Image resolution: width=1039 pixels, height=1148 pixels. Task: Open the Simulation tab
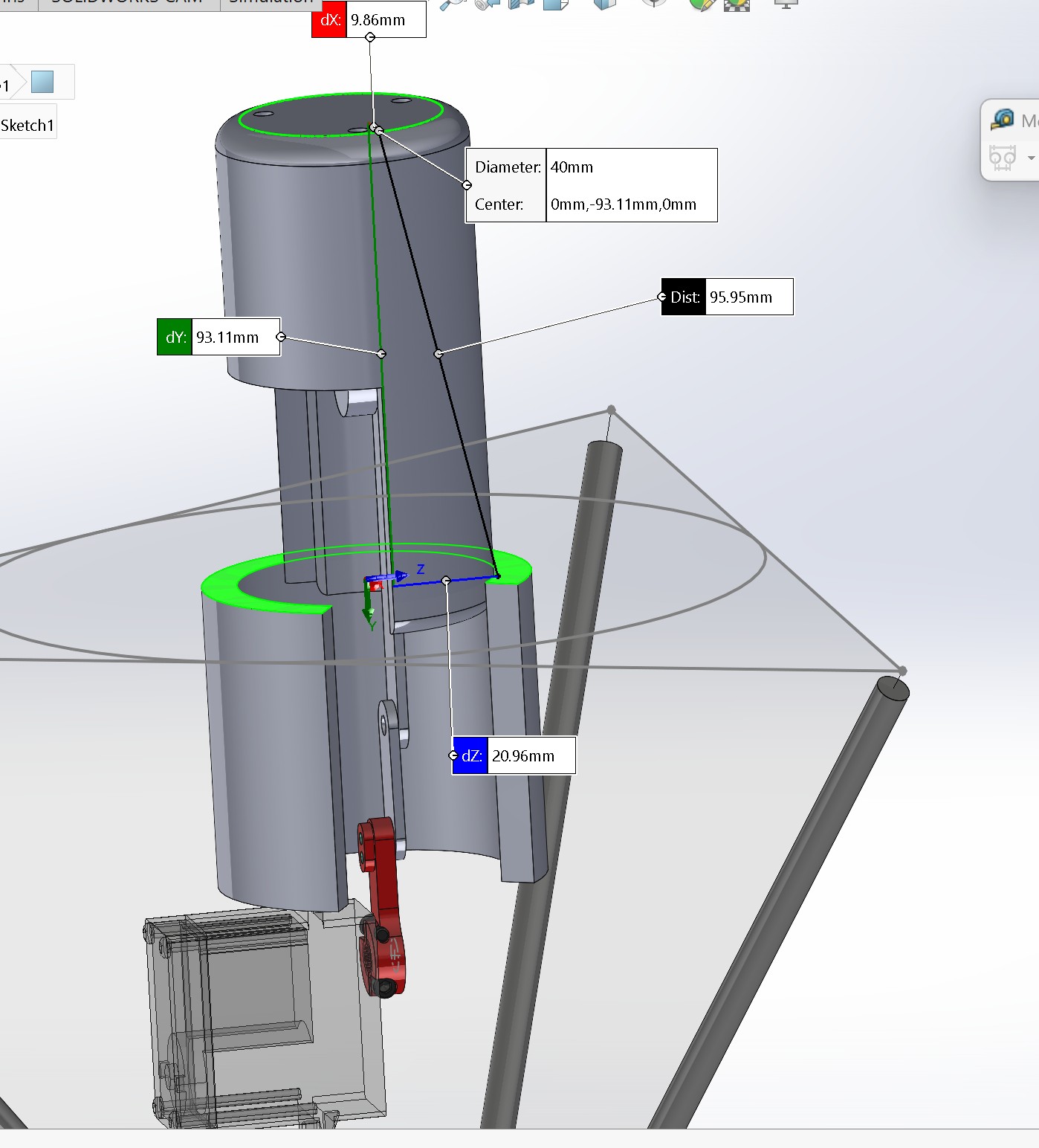coord(271,3)
